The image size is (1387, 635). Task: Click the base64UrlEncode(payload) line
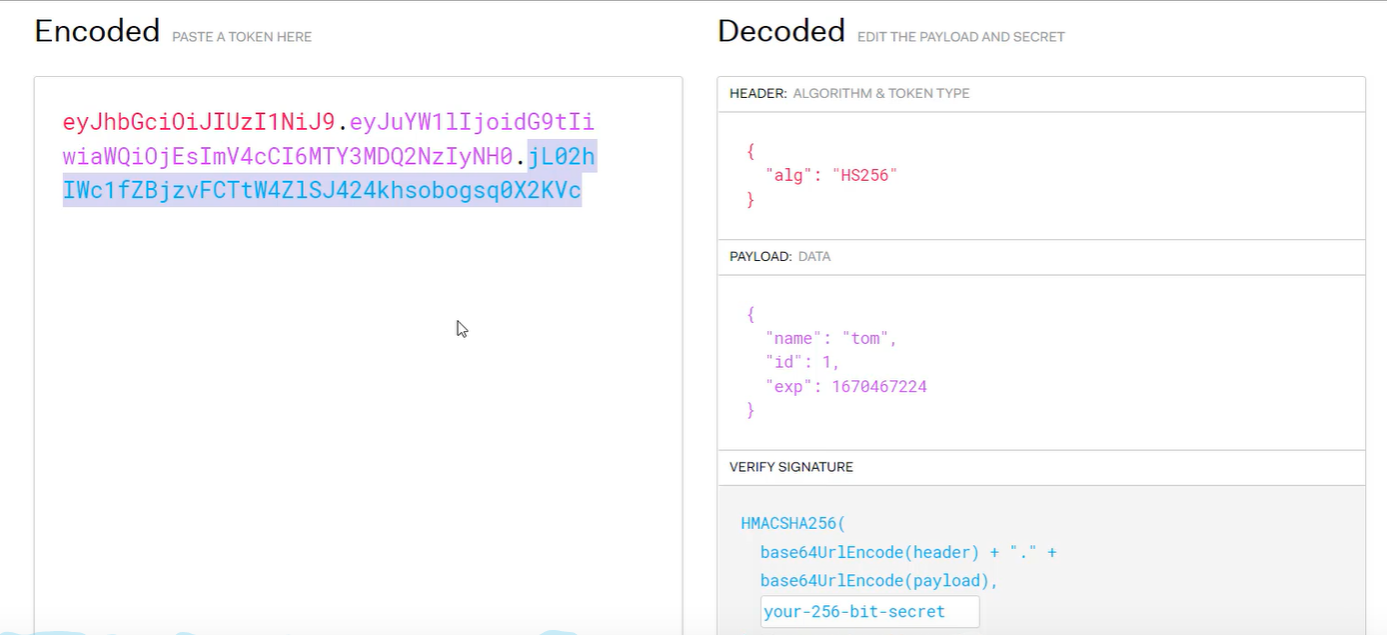879,581
